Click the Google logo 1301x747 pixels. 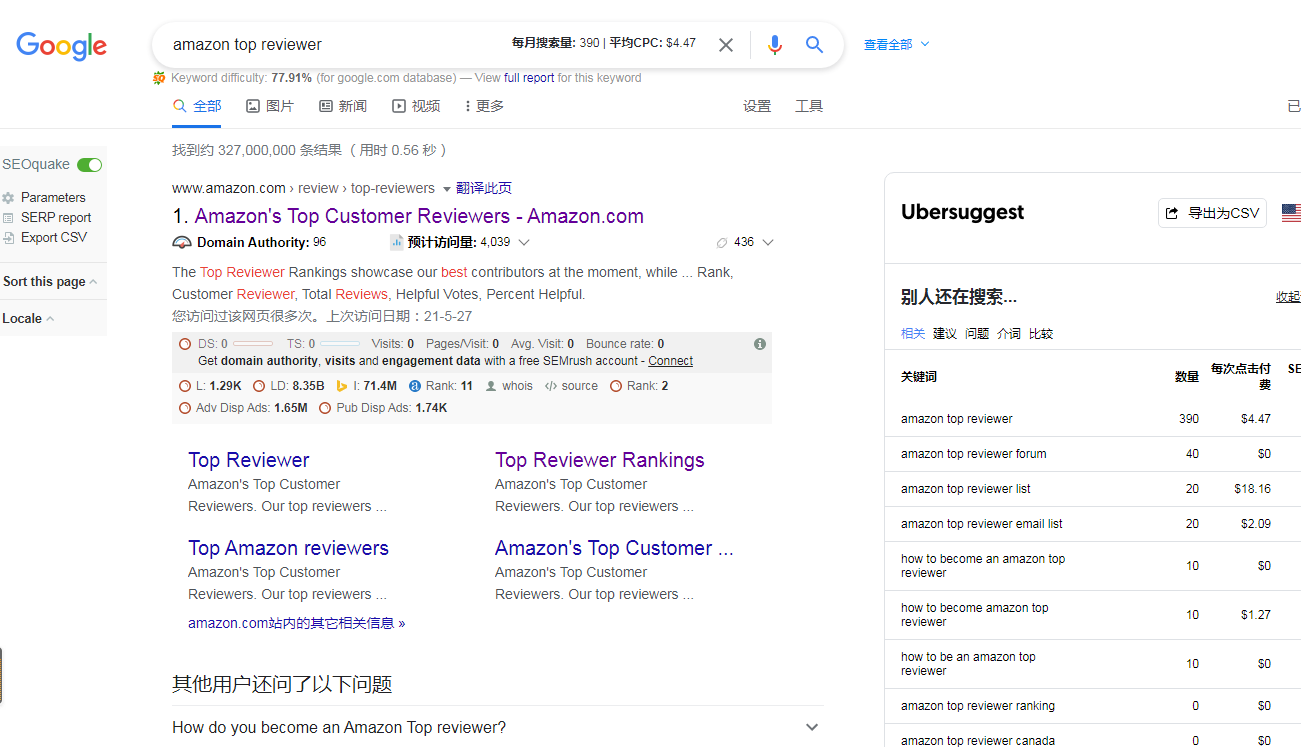point(61,46)
